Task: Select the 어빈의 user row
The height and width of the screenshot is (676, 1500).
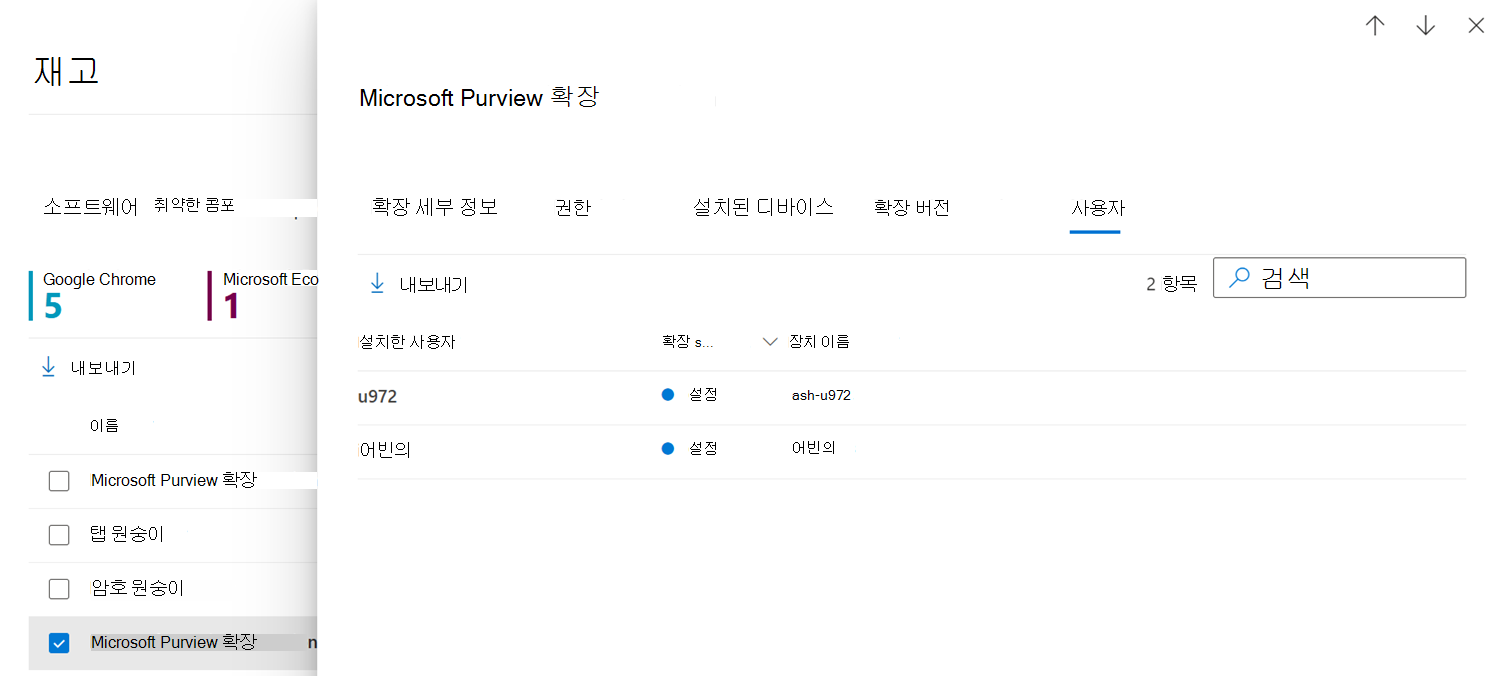Action: pos(911,451)
